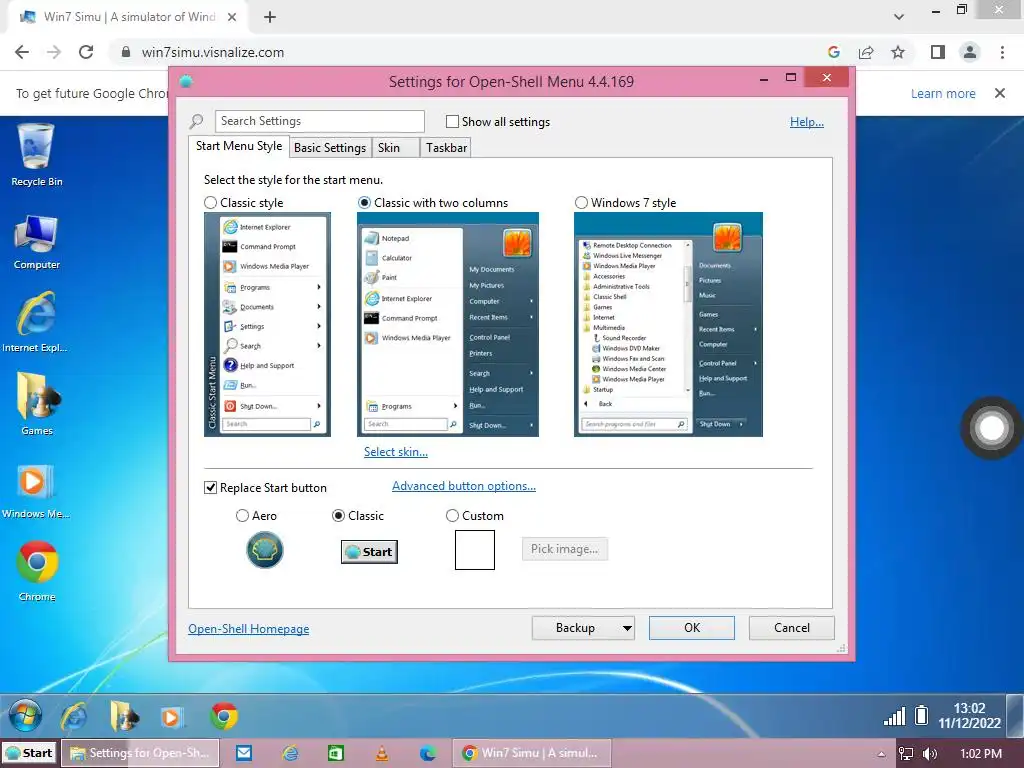Open Microsoft Edge on the taskbar

coord(428,753)
